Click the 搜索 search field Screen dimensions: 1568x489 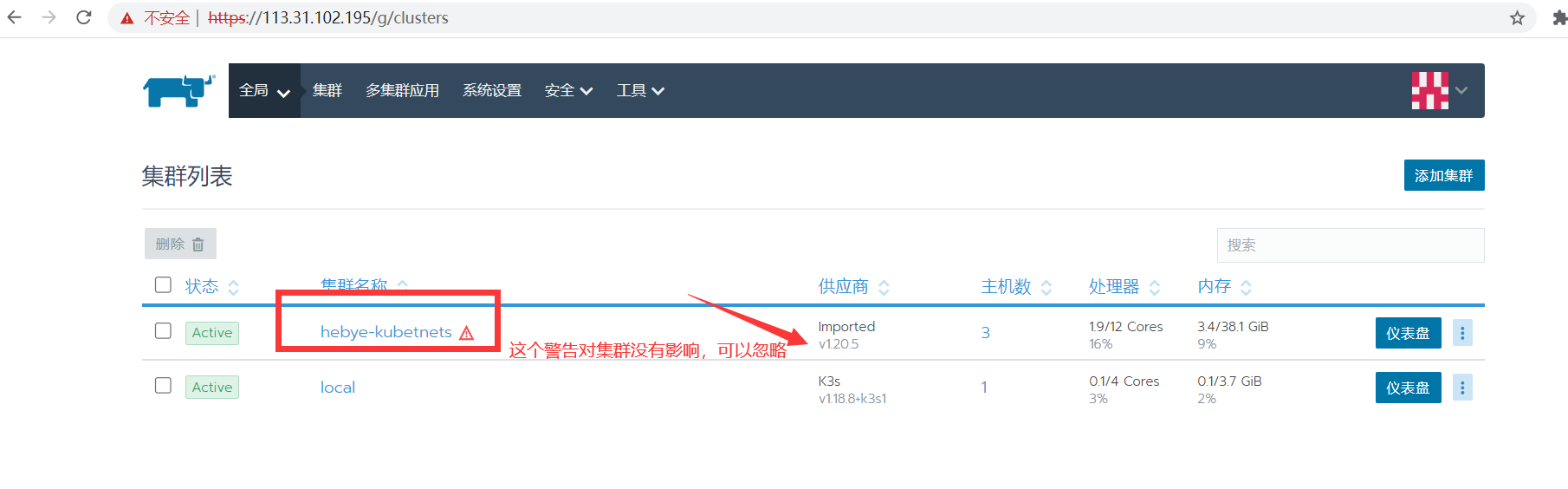pos(1351,245)
